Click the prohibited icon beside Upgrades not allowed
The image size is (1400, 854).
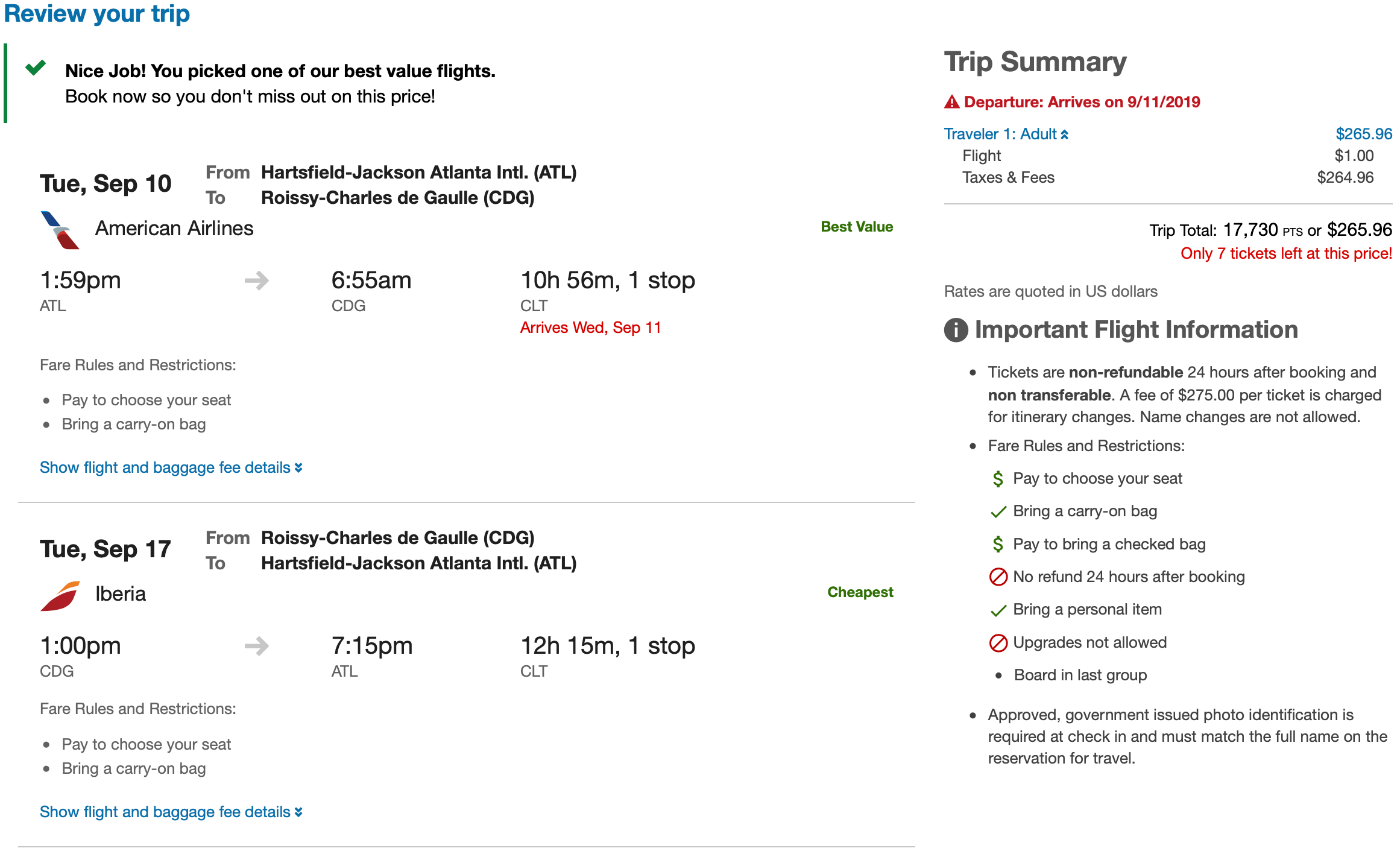point(998,643)
